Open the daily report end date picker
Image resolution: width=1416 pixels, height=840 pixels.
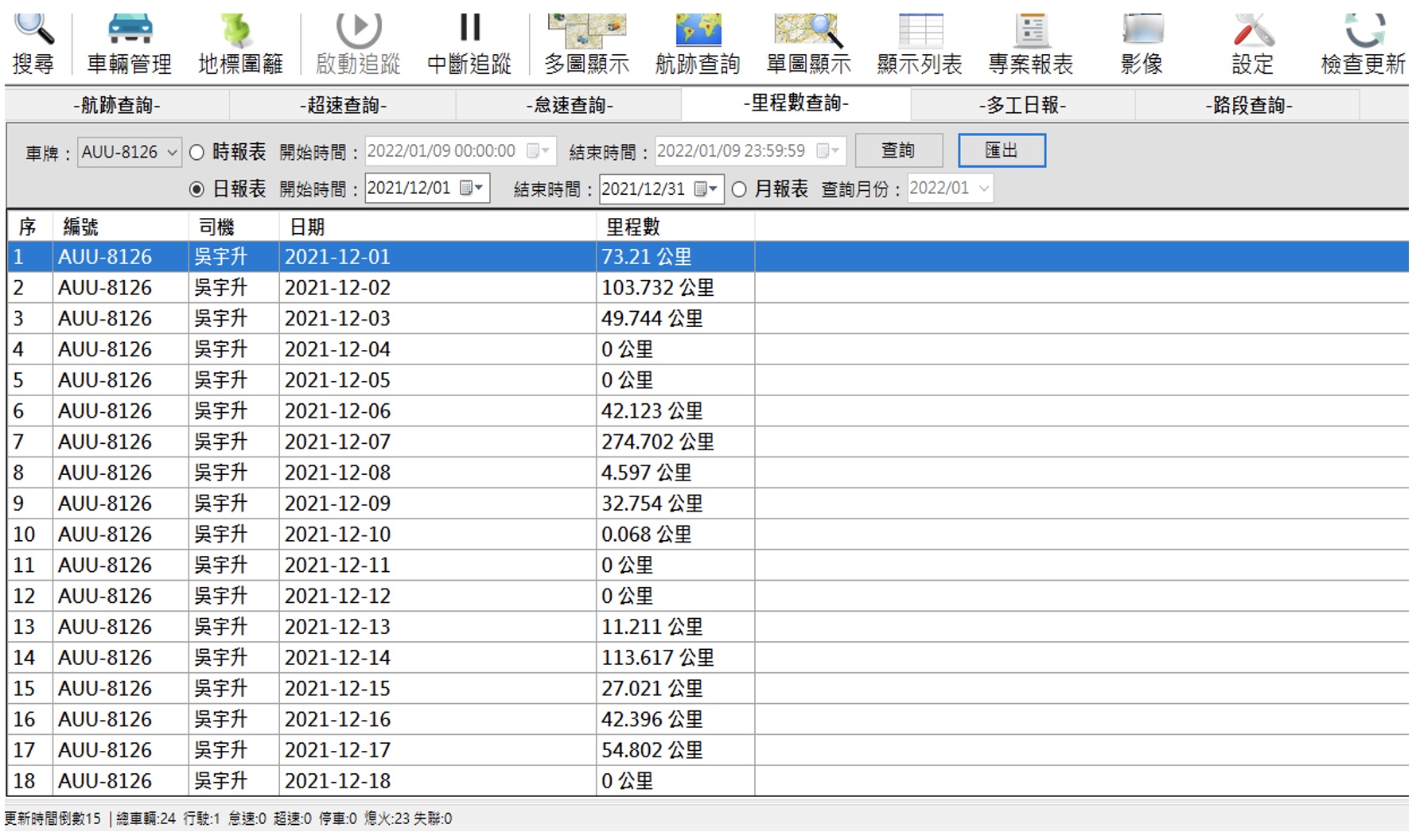click(x=706, y=189)
